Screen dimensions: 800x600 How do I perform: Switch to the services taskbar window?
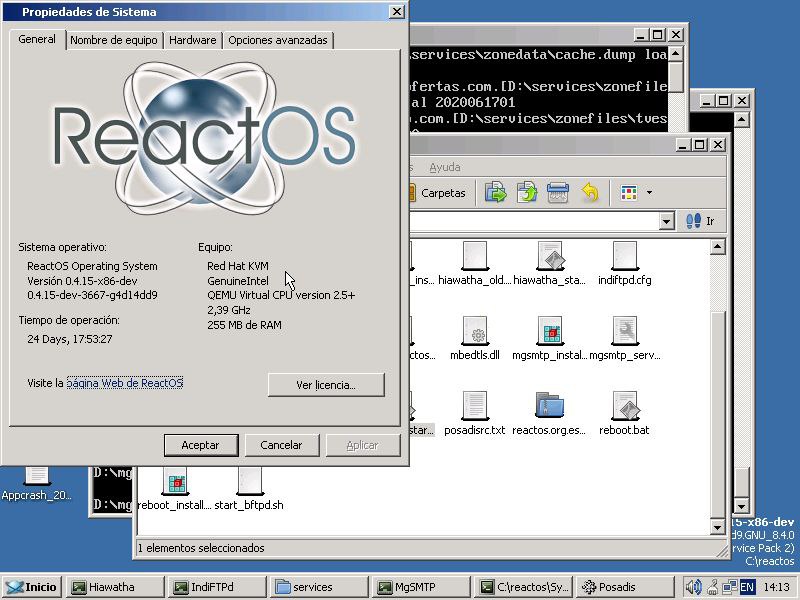point(319,587)
